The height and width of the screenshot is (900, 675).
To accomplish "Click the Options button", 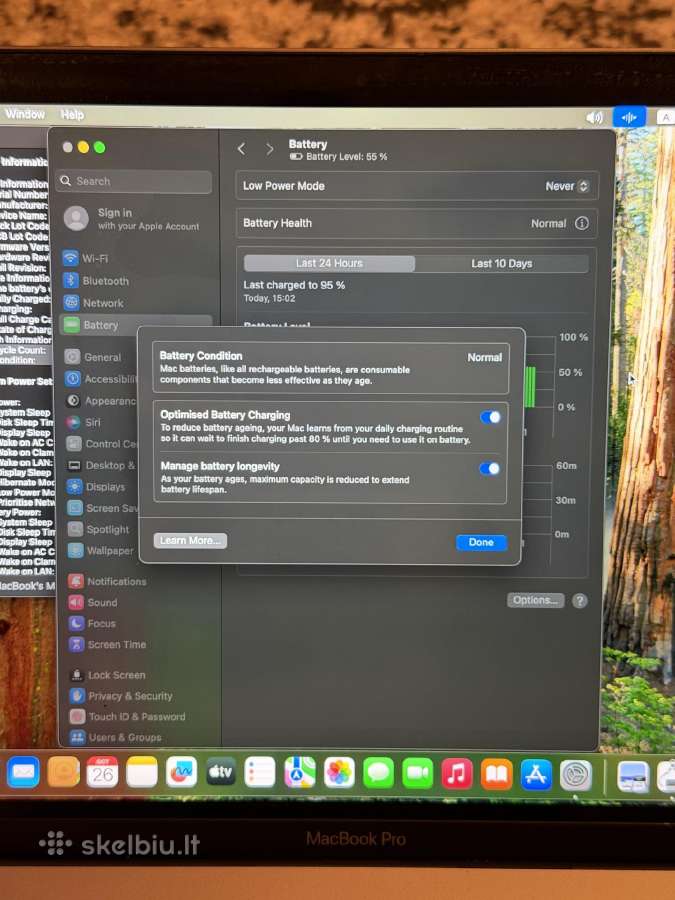I will tap(536, 600).
